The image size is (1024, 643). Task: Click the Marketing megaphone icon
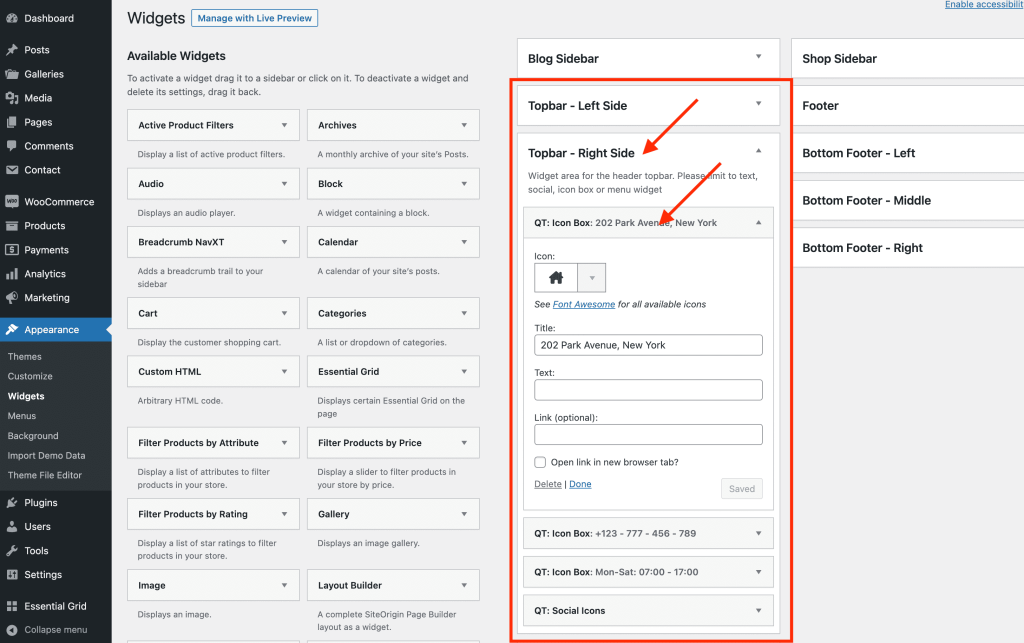coord(12,298)
